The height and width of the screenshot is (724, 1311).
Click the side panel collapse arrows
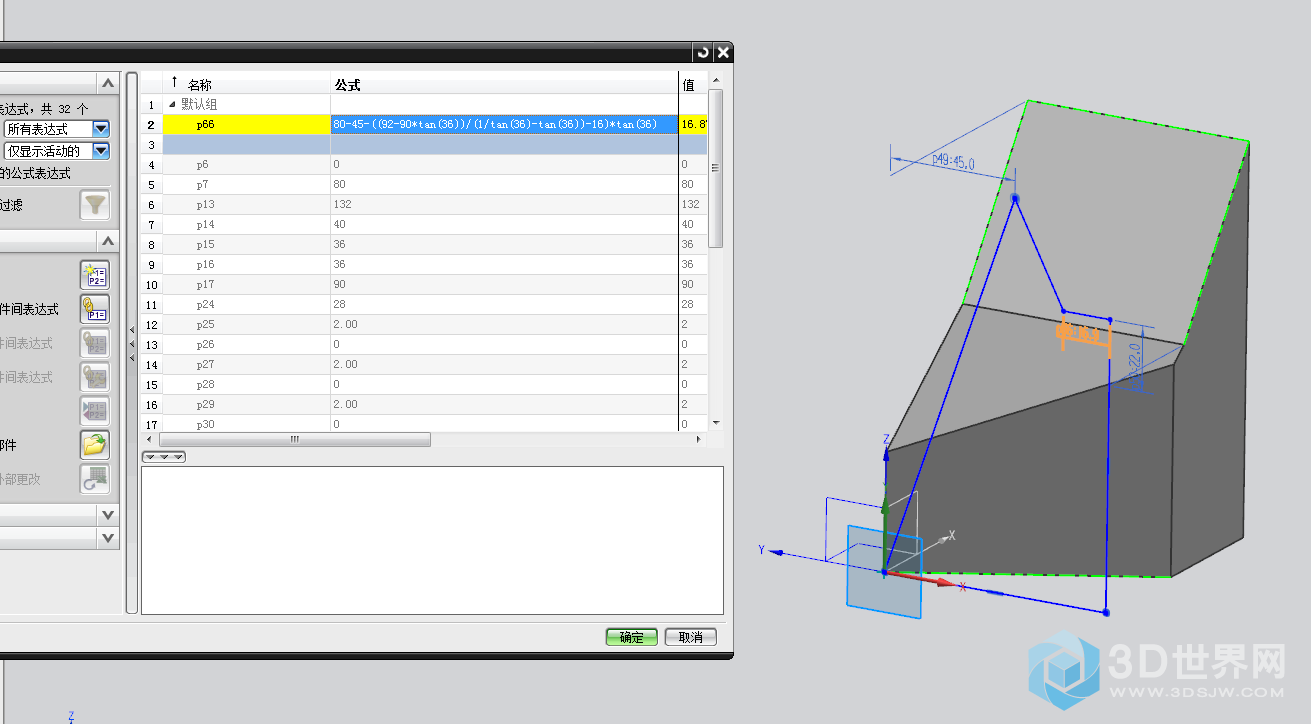click(x=132, y=344)
